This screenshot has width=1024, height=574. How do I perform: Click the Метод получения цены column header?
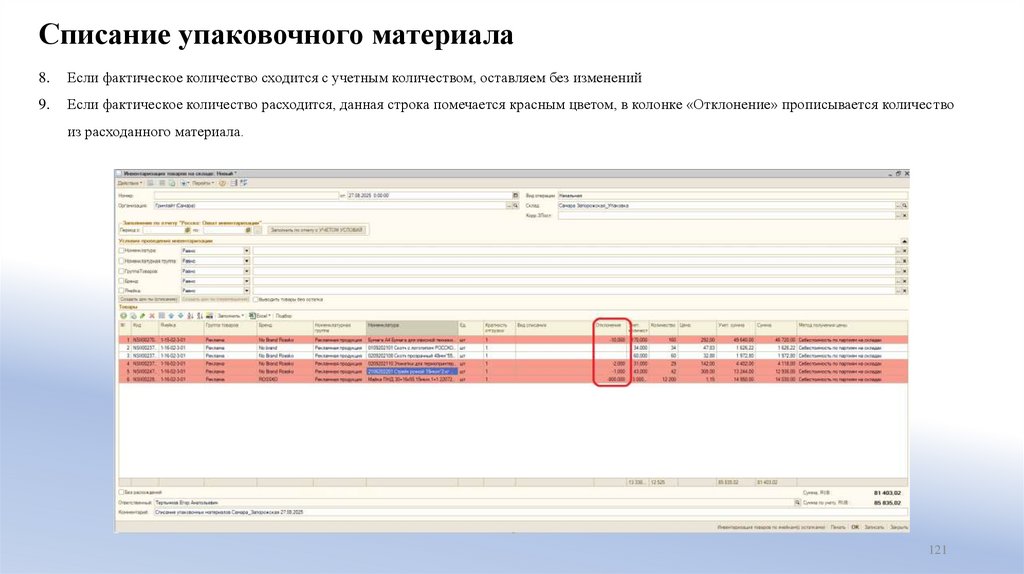(x=852, y=327)
